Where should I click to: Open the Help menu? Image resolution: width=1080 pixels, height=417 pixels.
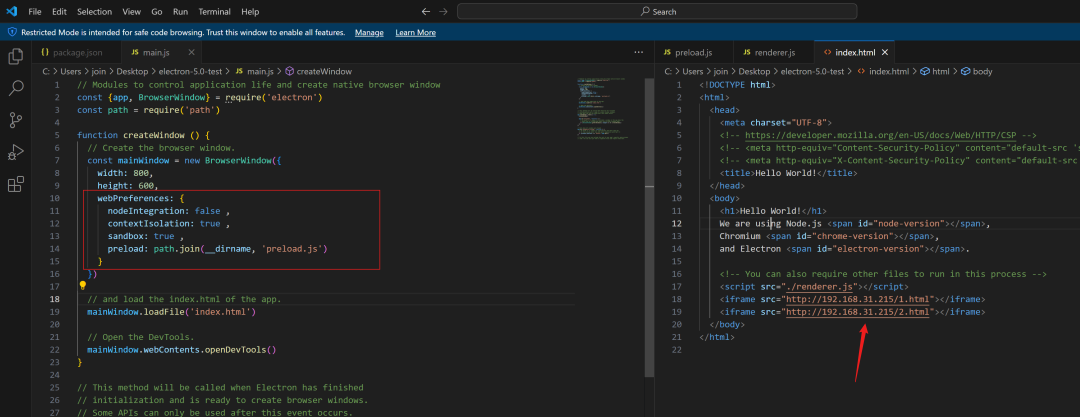[x=250, y=12]
